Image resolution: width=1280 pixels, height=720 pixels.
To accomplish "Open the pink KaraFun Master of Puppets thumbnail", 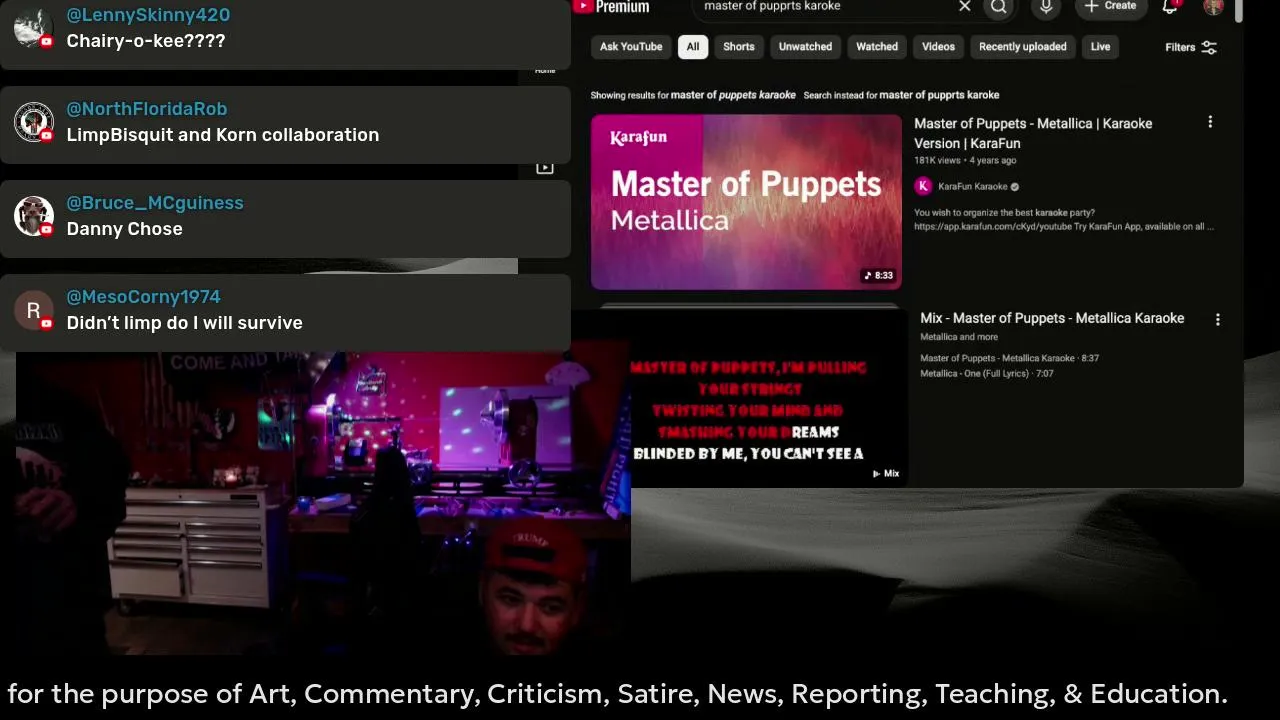I will tap(746, 202).
